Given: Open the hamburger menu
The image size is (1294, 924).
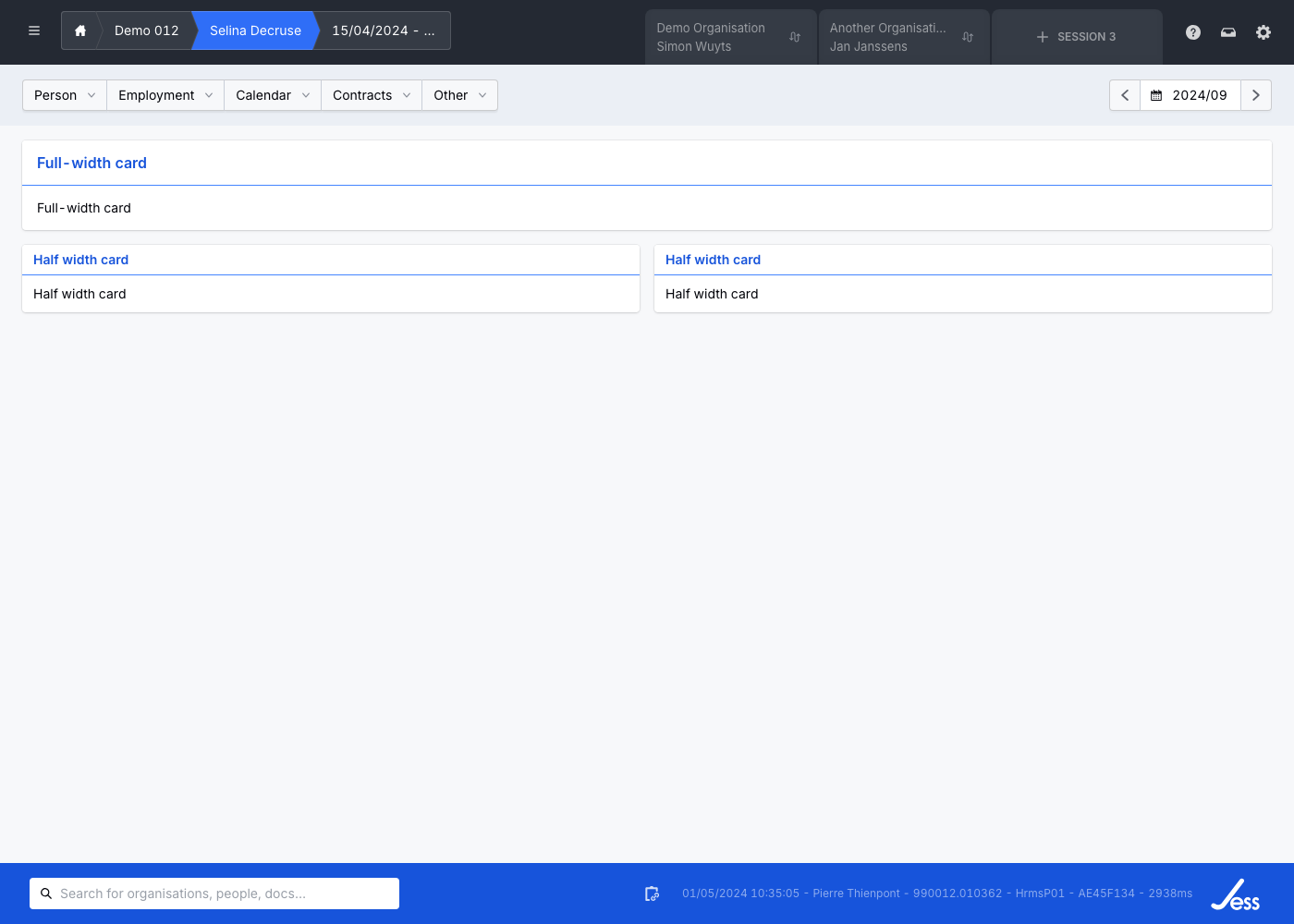Looking at the screenshot, I should pyautogui.click(x=34, y=30).
